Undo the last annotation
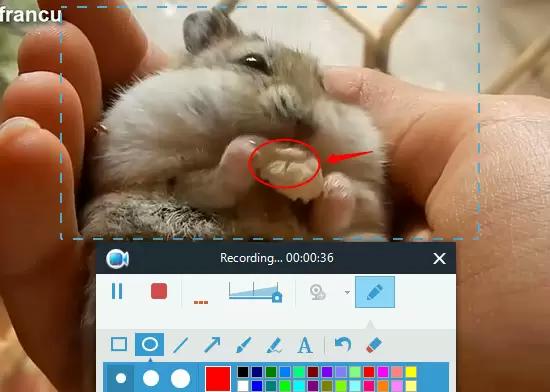 343,344
